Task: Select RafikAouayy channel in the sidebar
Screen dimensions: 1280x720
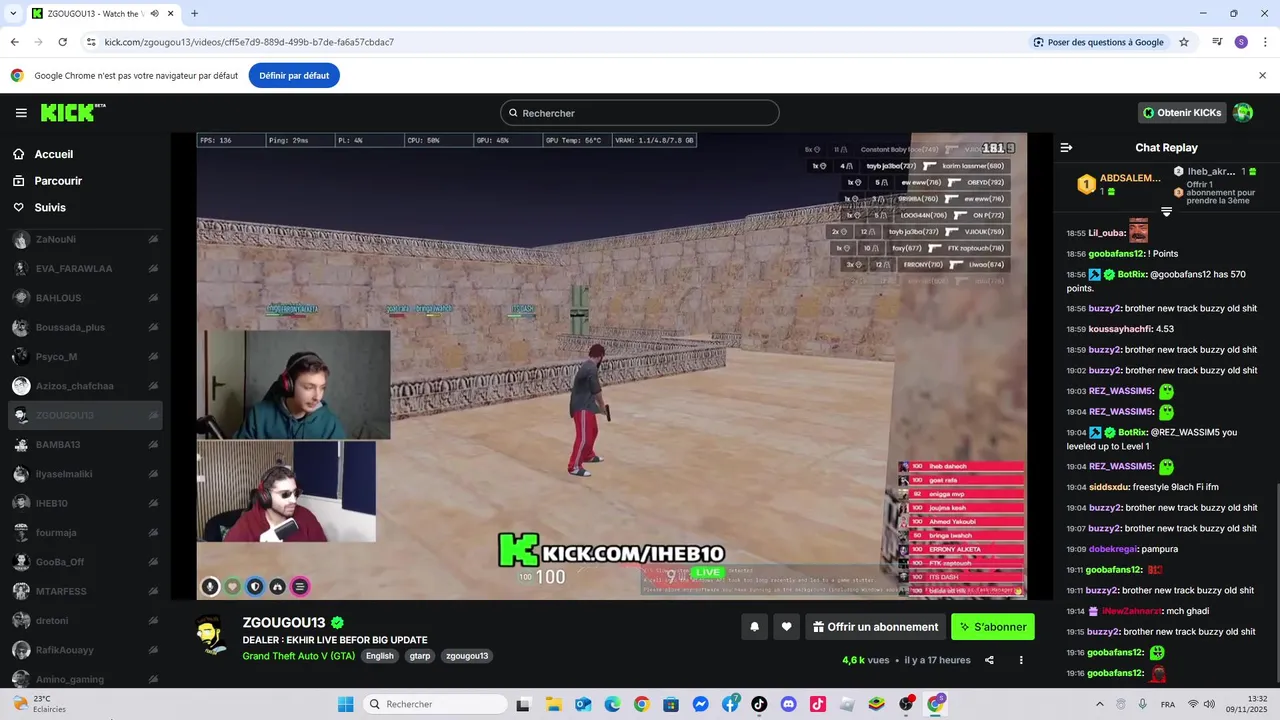Action: click(x=85, y=650)
